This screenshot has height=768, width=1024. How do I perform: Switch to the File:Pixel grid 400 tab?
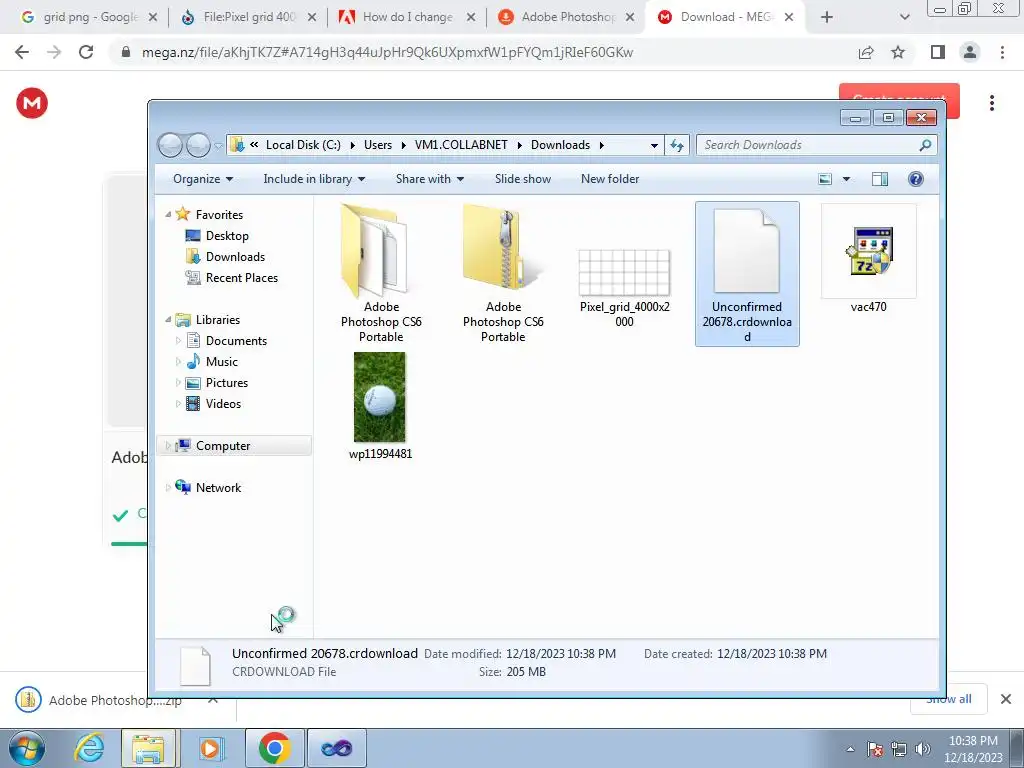click(x=248, y=17)
